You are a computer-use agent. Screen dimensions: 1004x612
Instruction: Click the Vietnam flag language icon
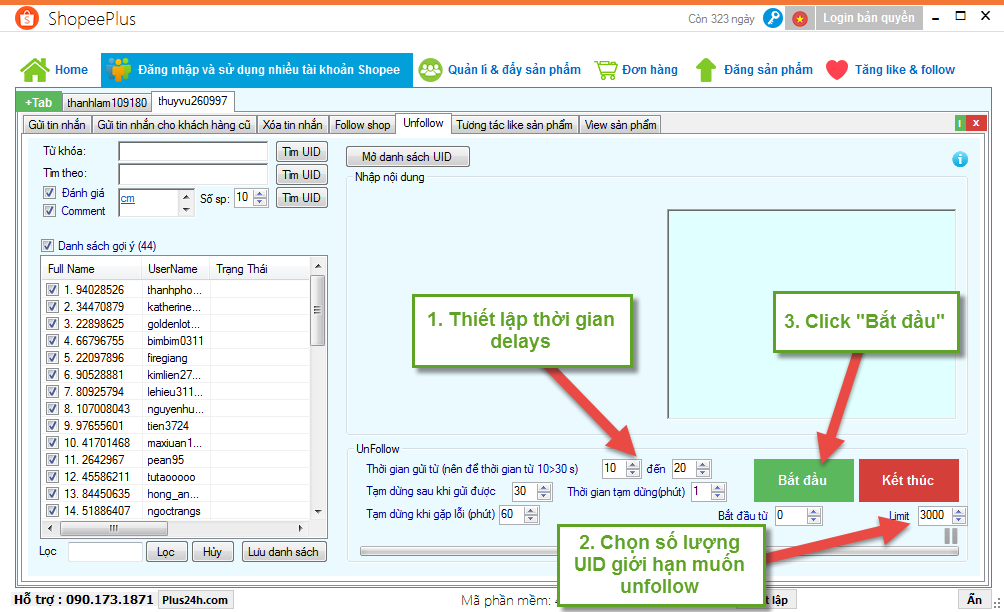pos(800,18)
